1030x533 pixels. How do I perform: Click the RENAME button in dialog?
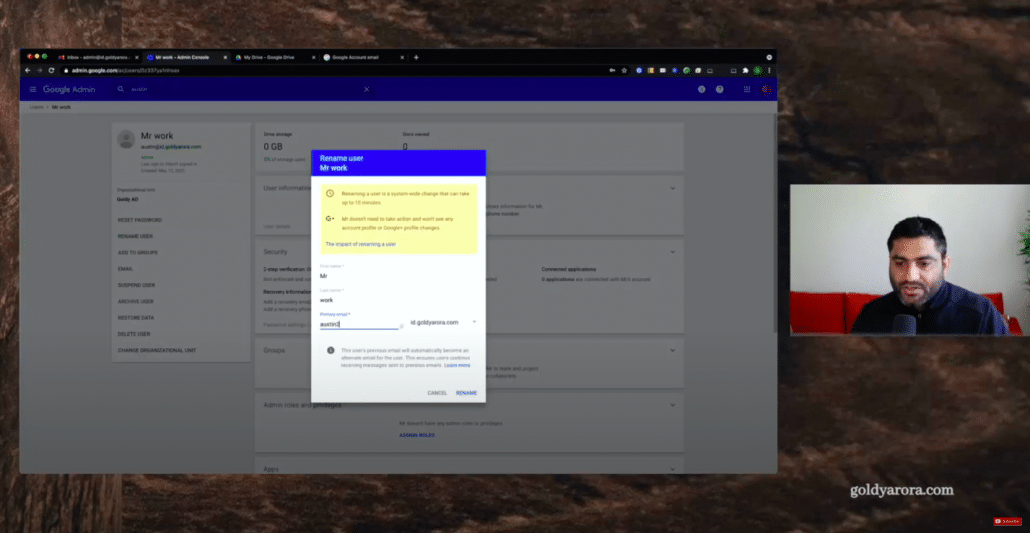coord(466,393)
